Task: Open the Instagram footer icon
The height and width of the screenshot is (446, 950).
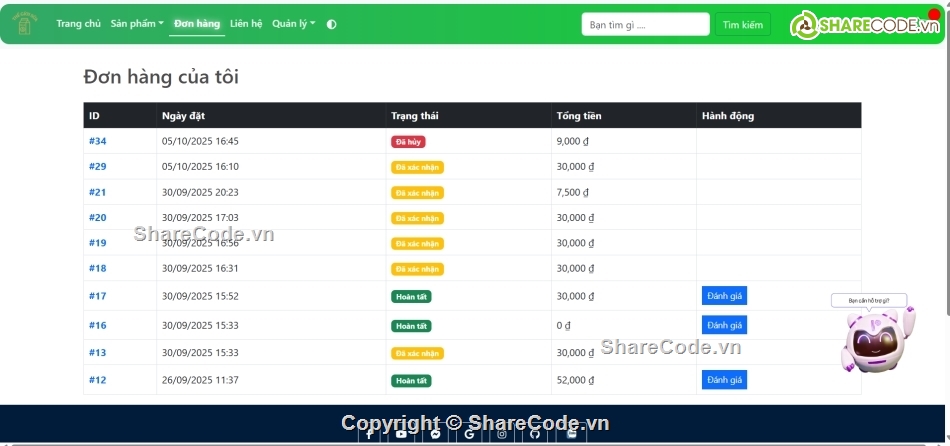Action: click(x=502, y=433)
